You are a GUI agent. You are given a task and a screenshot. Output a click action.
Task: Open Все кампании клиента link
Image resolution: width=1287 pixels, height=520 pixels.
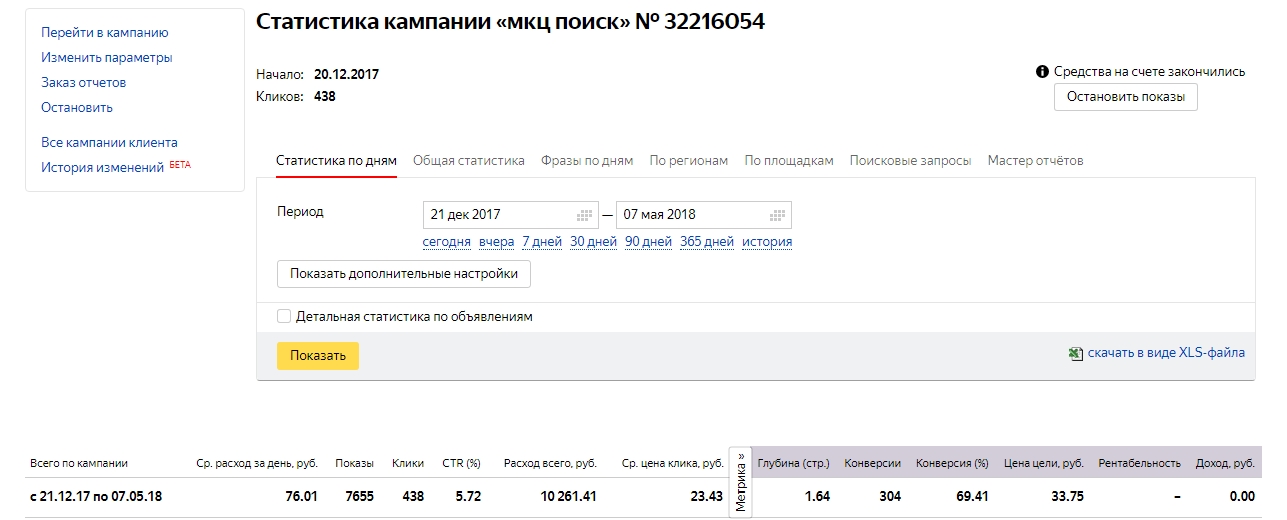pos(109,143)
